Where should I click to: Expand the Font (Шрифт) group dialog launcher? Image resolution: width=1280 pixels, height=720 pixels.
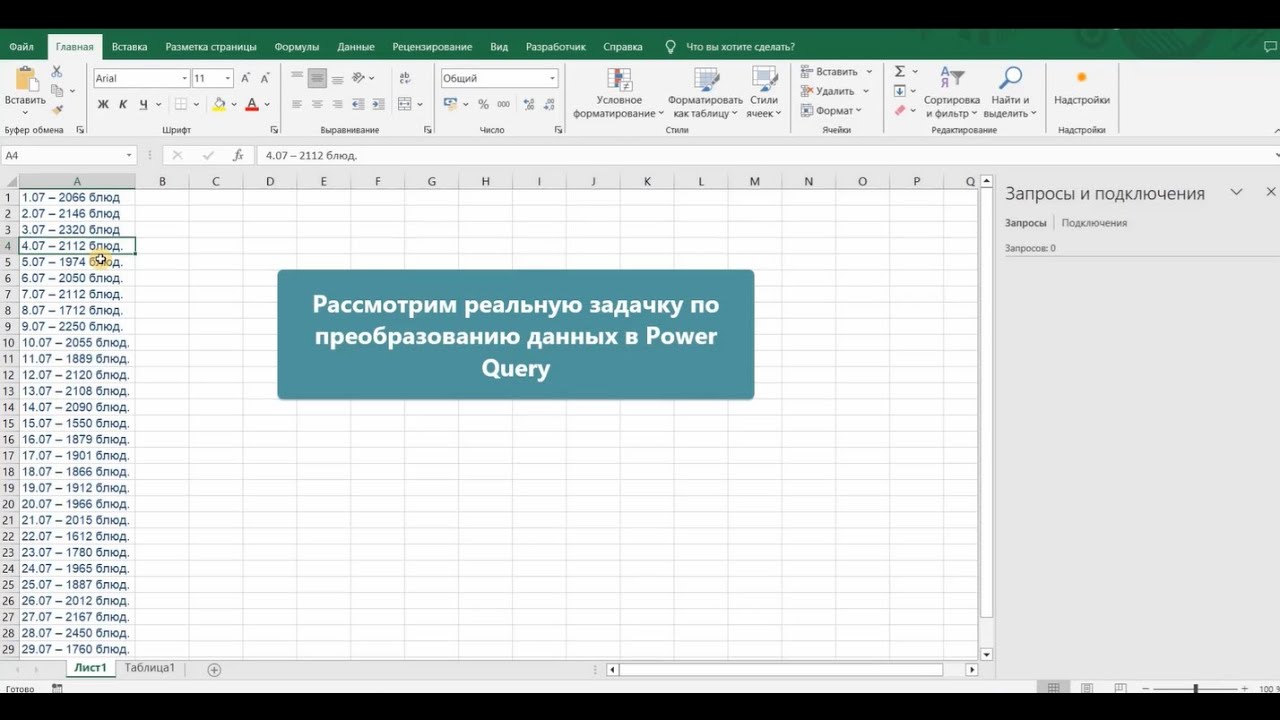tap(274, 130)
